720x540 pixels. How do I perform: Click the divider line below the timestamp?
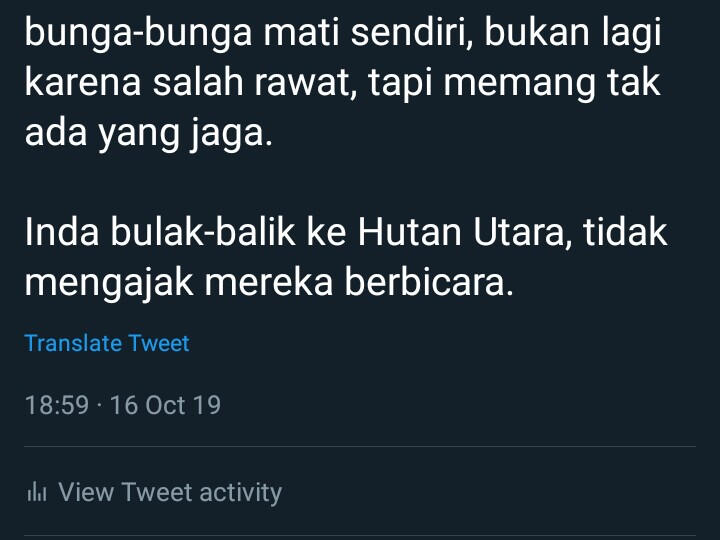click(x=360, y=446)
